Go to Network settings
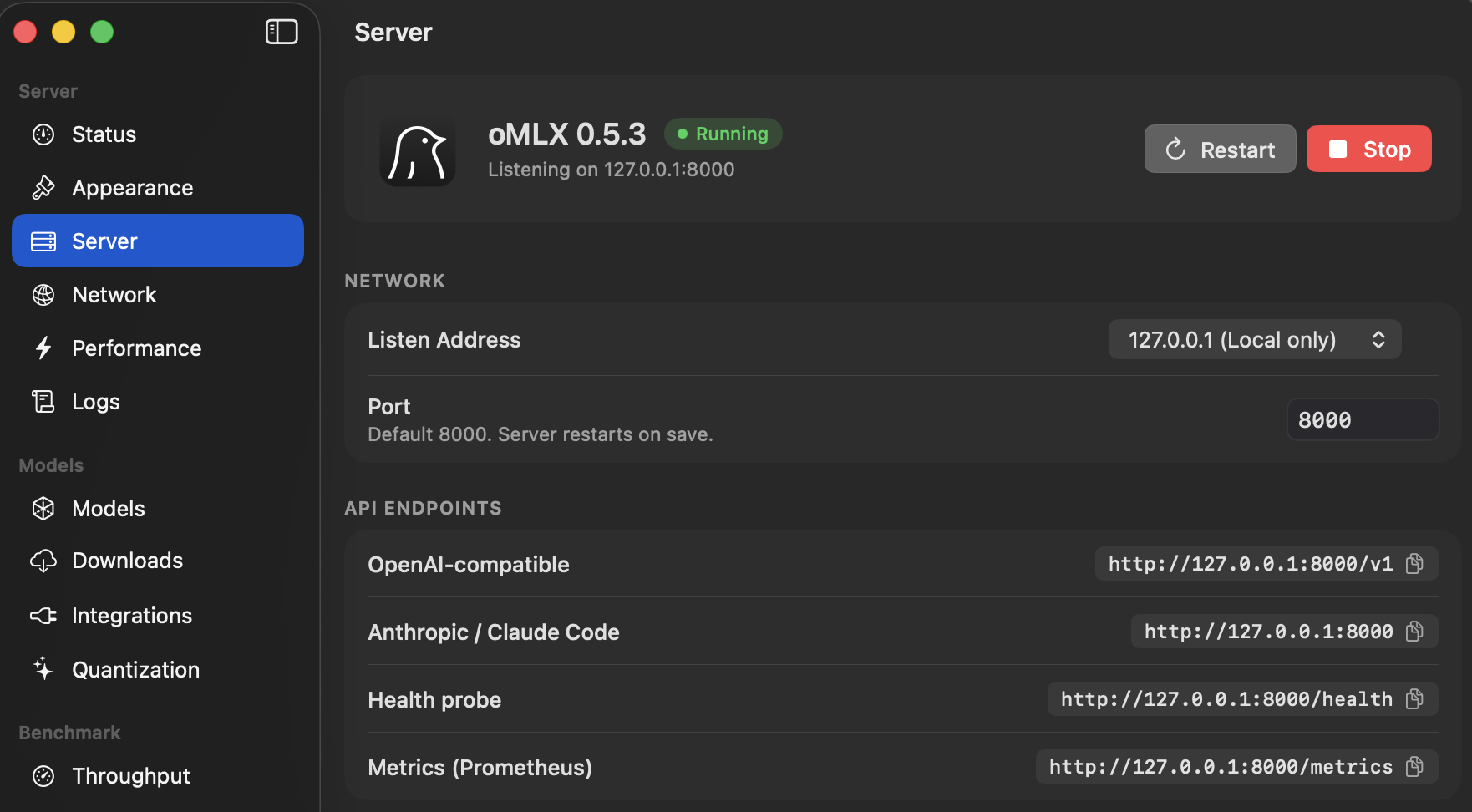Screen dimensions: 1472x812 [158, 295]
